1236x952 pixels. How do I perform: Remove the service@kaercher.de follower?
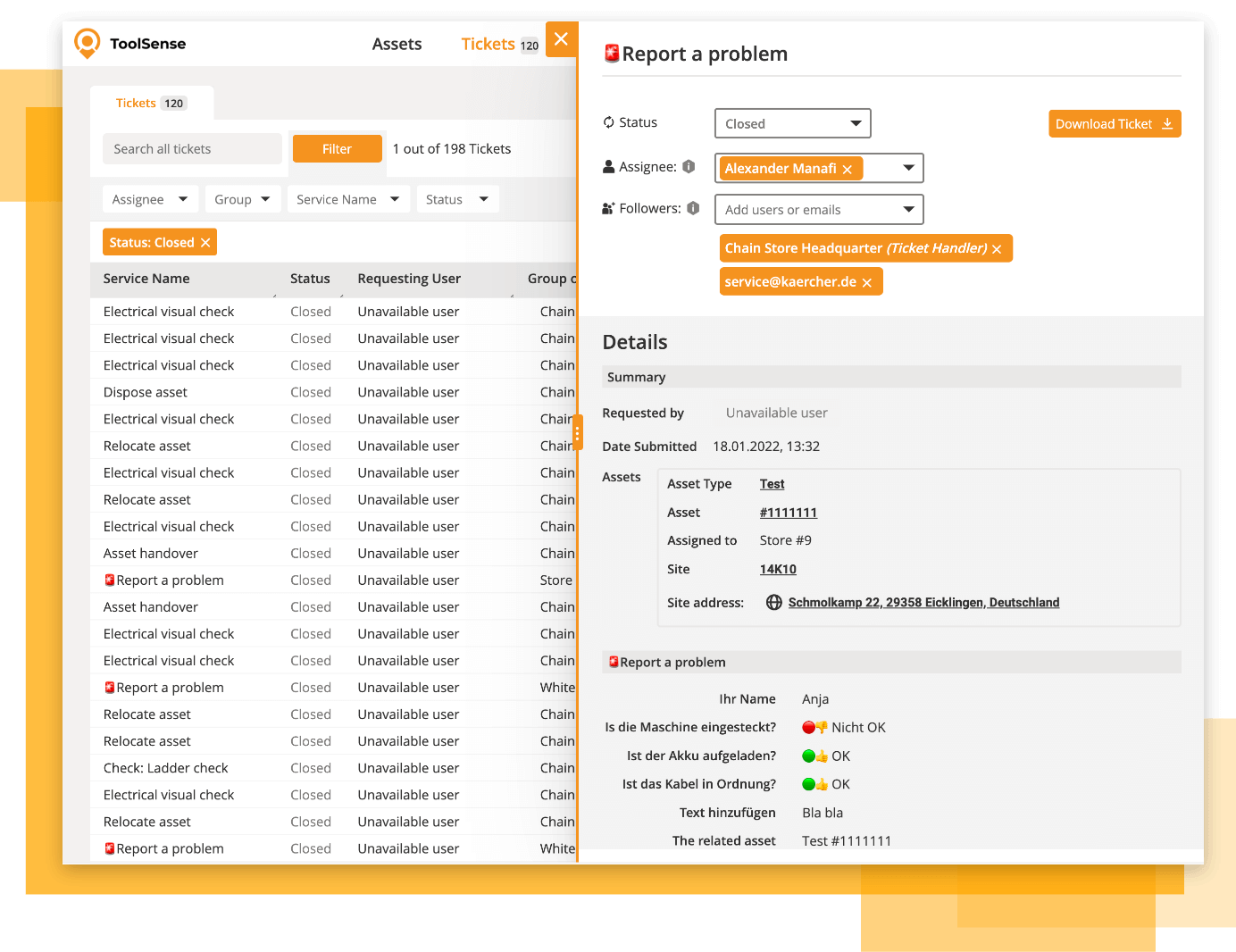866,281
